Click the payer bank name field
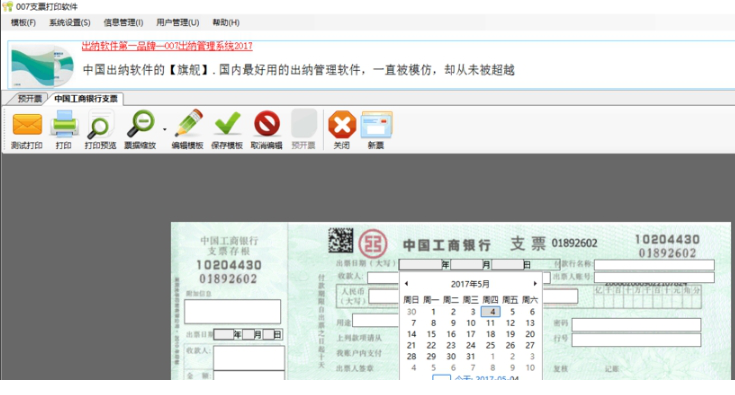 click(x=654, y=265)
